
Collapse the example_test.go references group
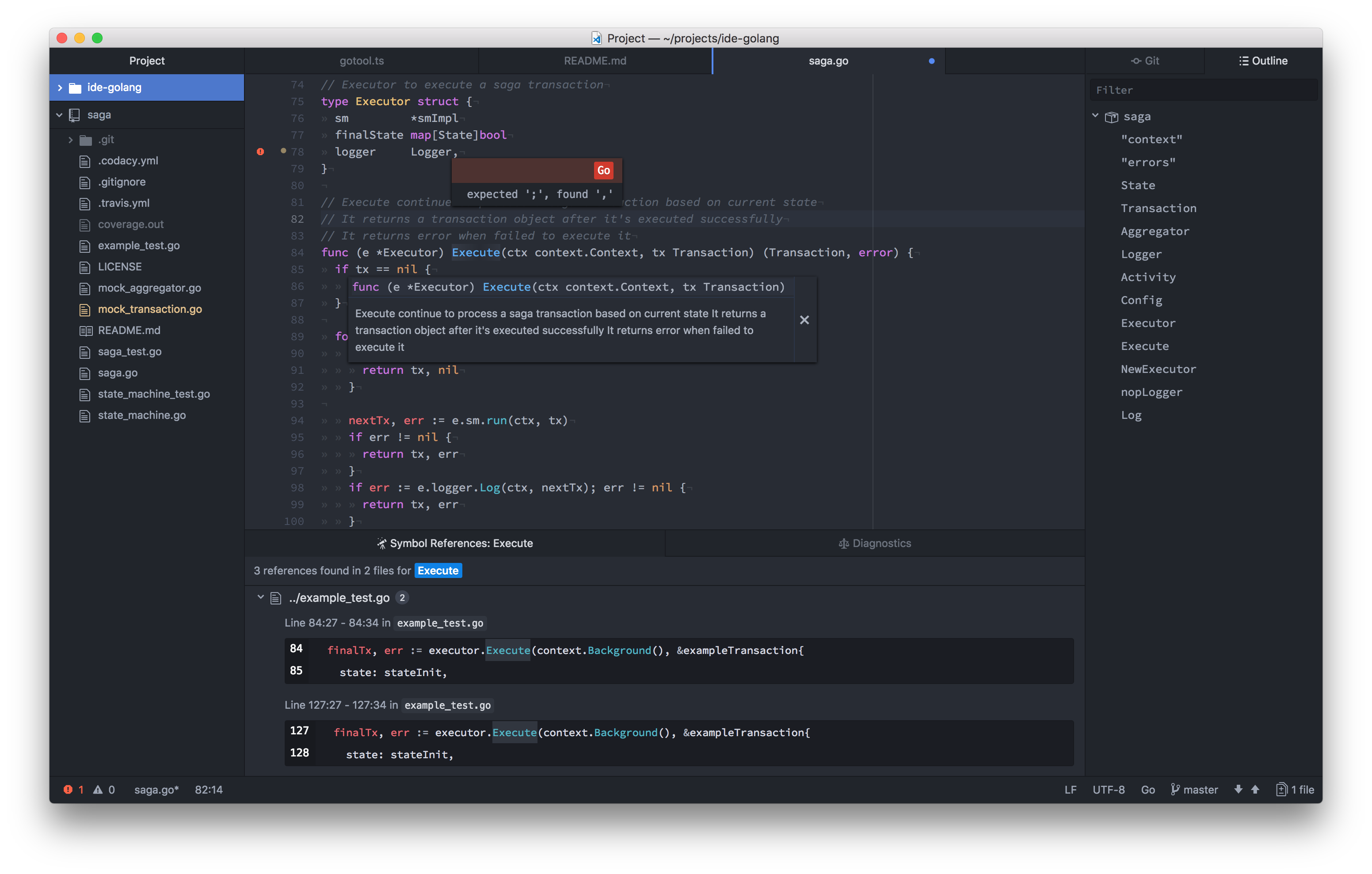(260, 597)
